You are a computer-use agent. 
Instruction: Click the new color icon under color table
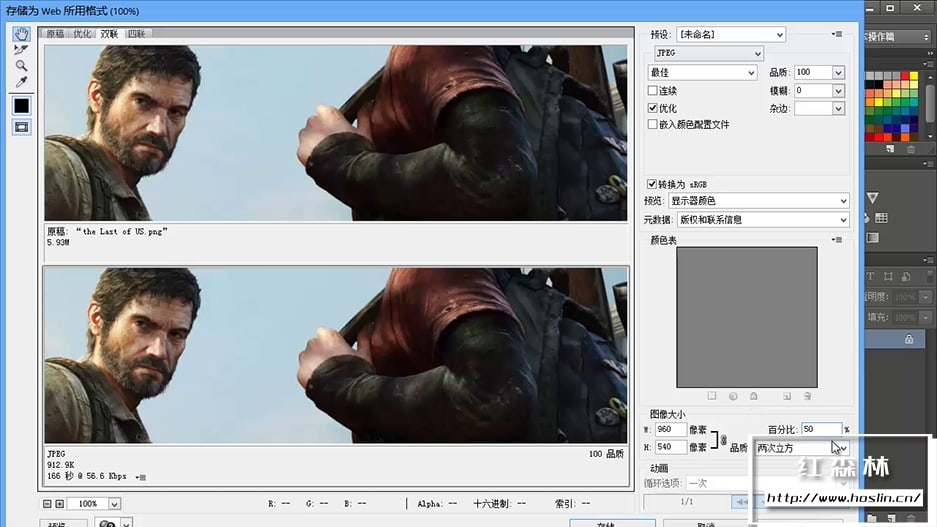pyautogui.click(x=787, y=396)
